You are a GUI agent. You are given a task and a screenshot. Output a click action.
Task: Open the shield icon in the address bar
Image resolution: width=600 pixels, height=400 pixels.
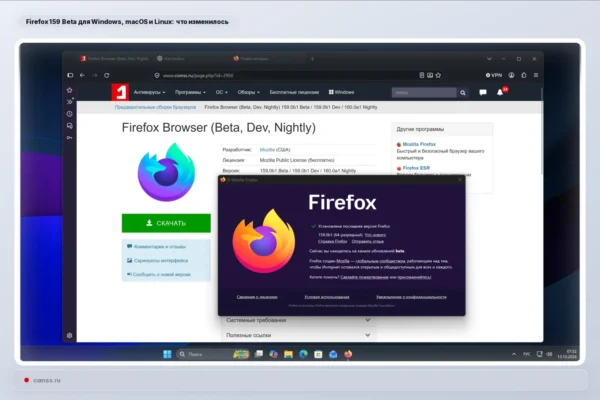pos(157,75)
